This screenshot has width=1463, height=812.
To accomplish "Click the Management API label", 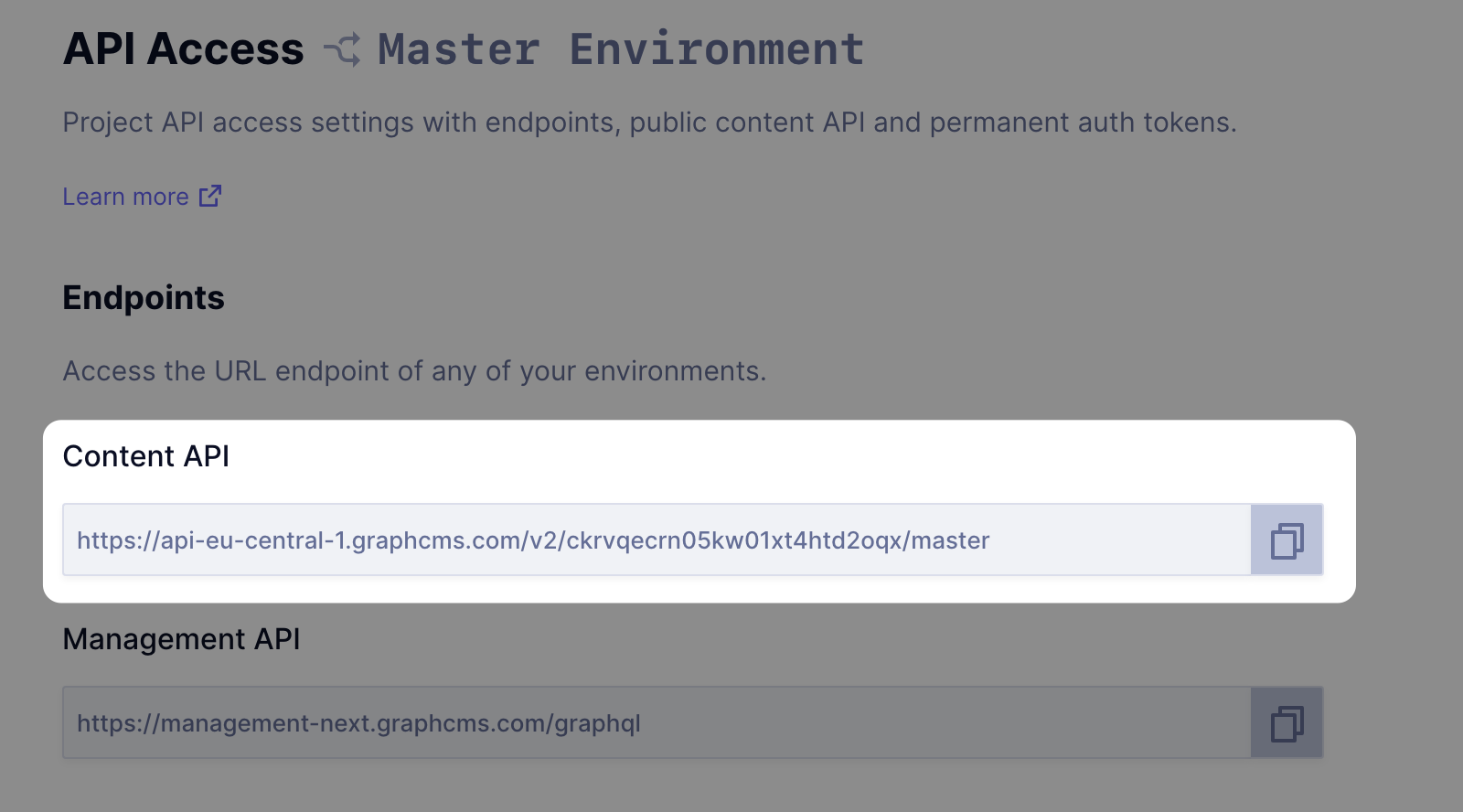I will click(182, 639).
